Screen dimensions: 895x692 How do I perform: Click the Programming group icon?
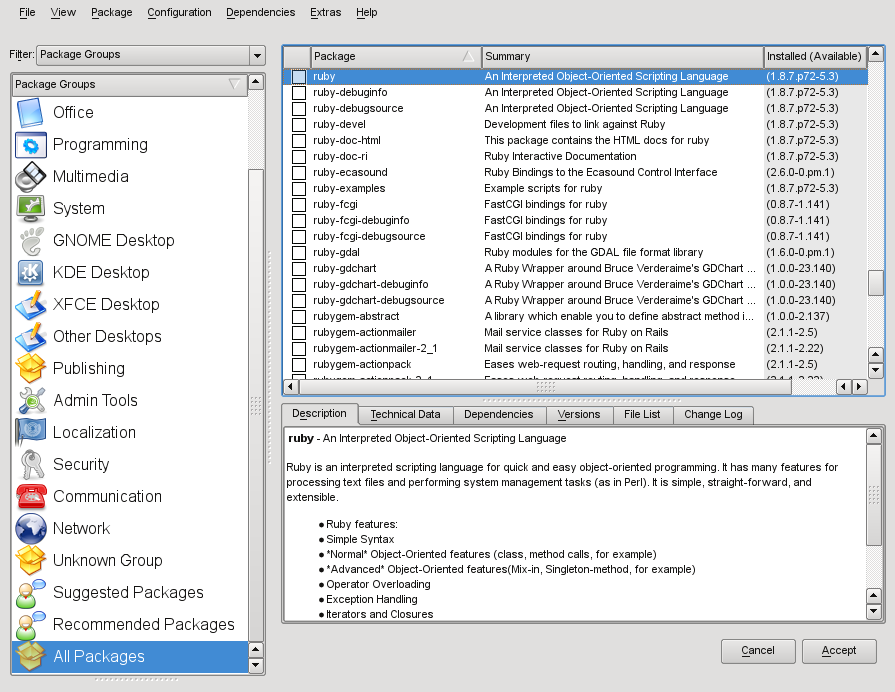point(31,144)
